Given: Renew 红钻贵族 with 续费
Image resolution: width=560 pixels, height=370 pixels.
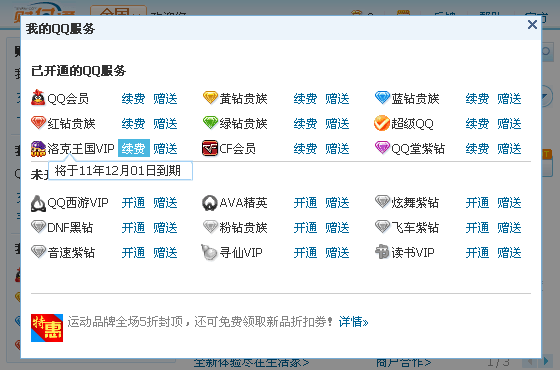Looking at the screenshot, I should 133,124.
